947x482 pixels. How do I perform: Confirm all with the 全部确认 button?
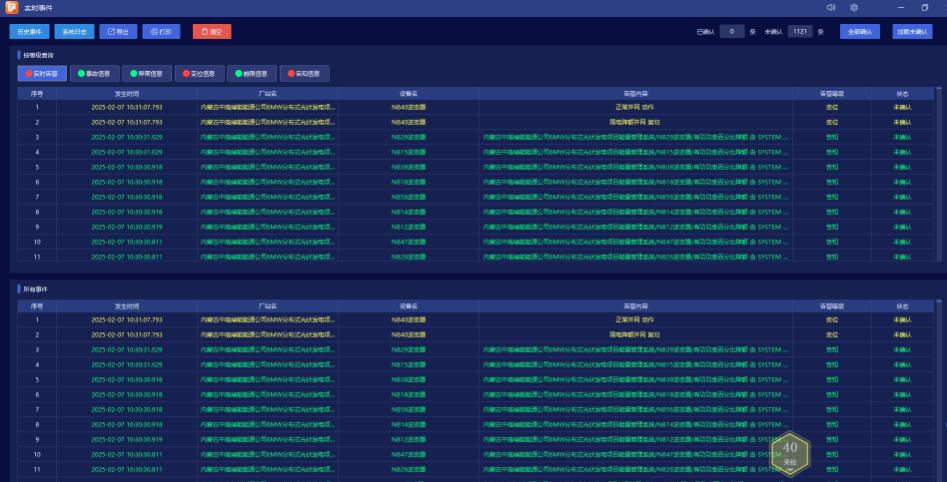(x=859, y=31)
